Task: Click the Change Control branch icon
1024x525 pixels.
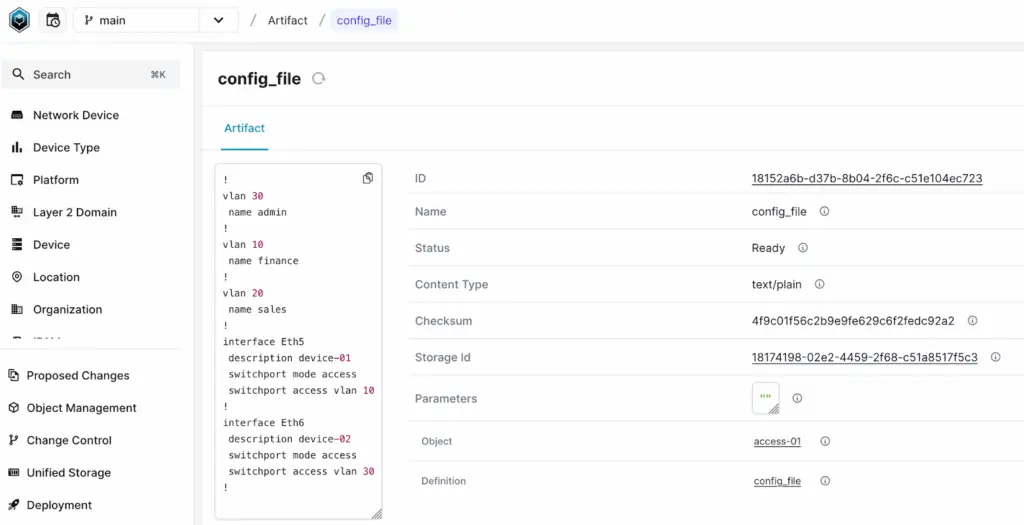Action: pyautogui.click(x=13, y=440)
